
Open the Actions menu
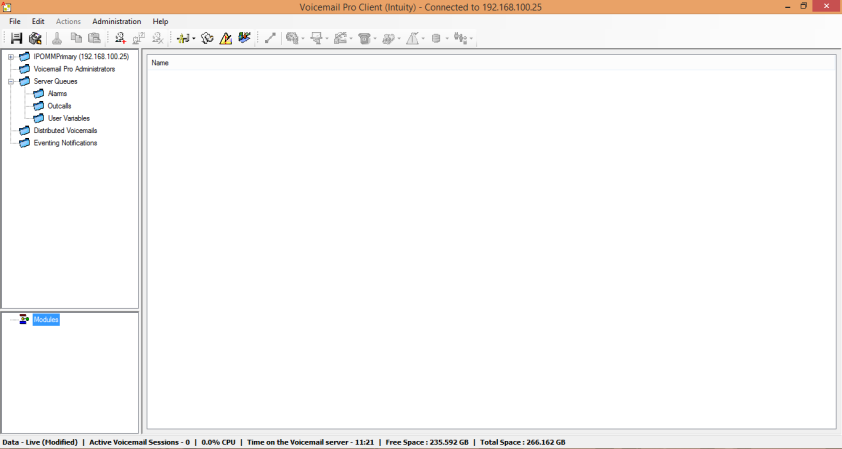click(68, 21)
